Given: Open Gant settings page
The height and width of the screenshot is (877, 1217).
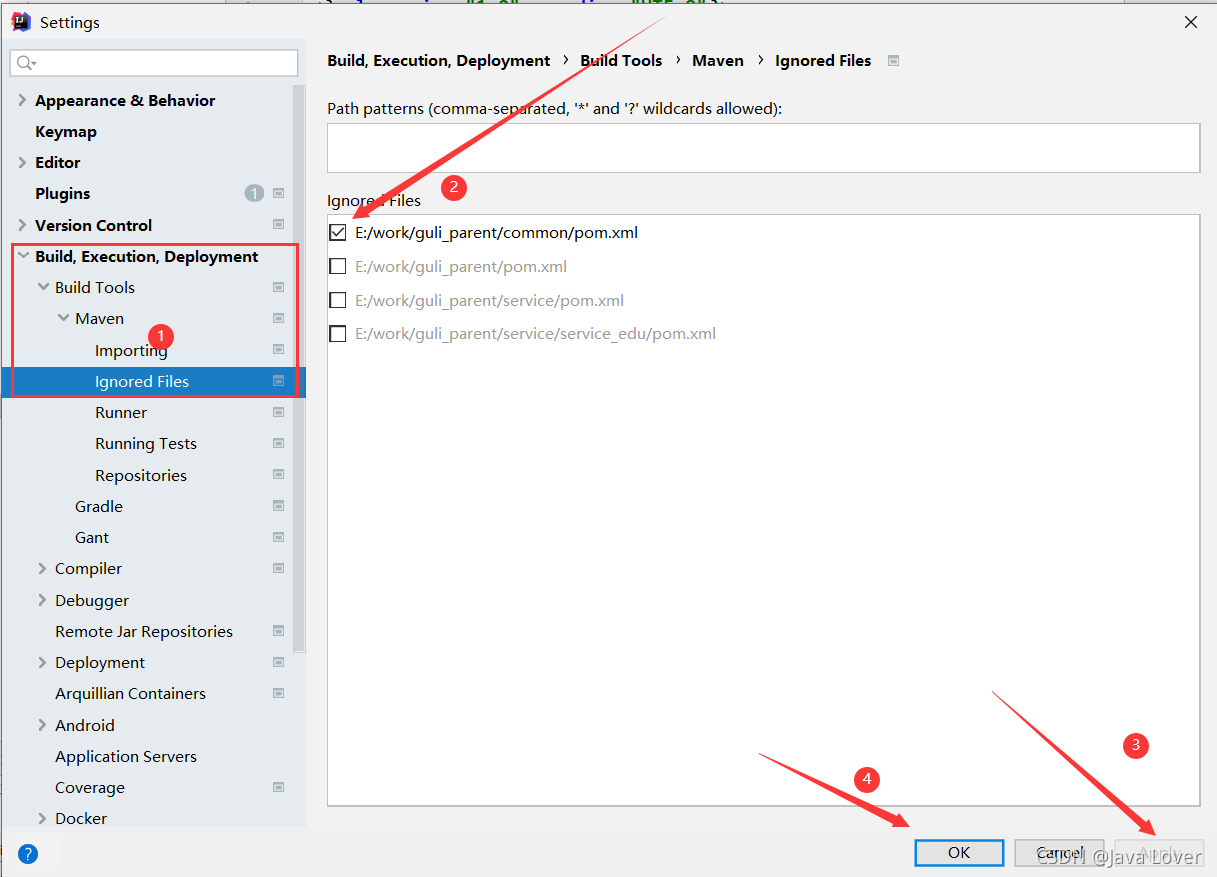Looking at the screenshot, I should [92, 537].
